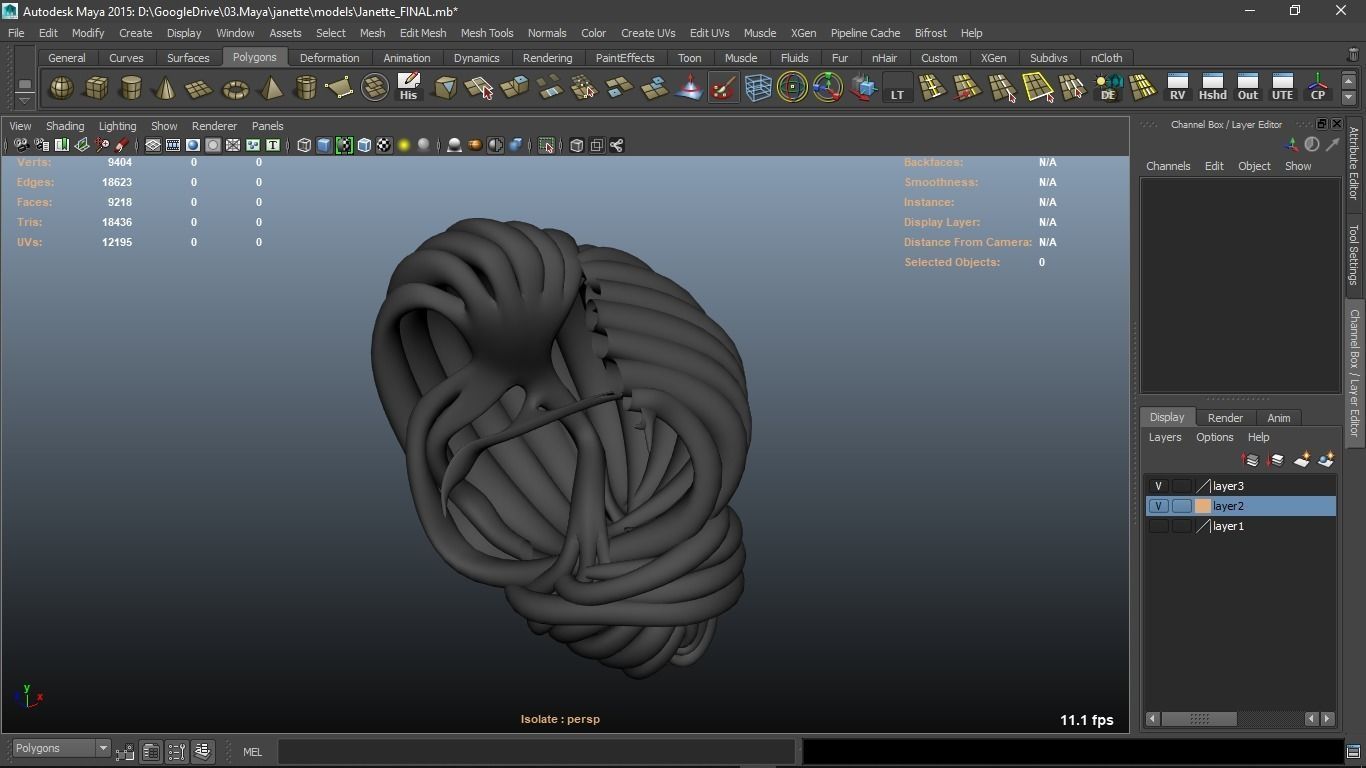The width and height of the screenshot is (1366, 768).
Task: Select the layer3 row name
Action: 1228,486
